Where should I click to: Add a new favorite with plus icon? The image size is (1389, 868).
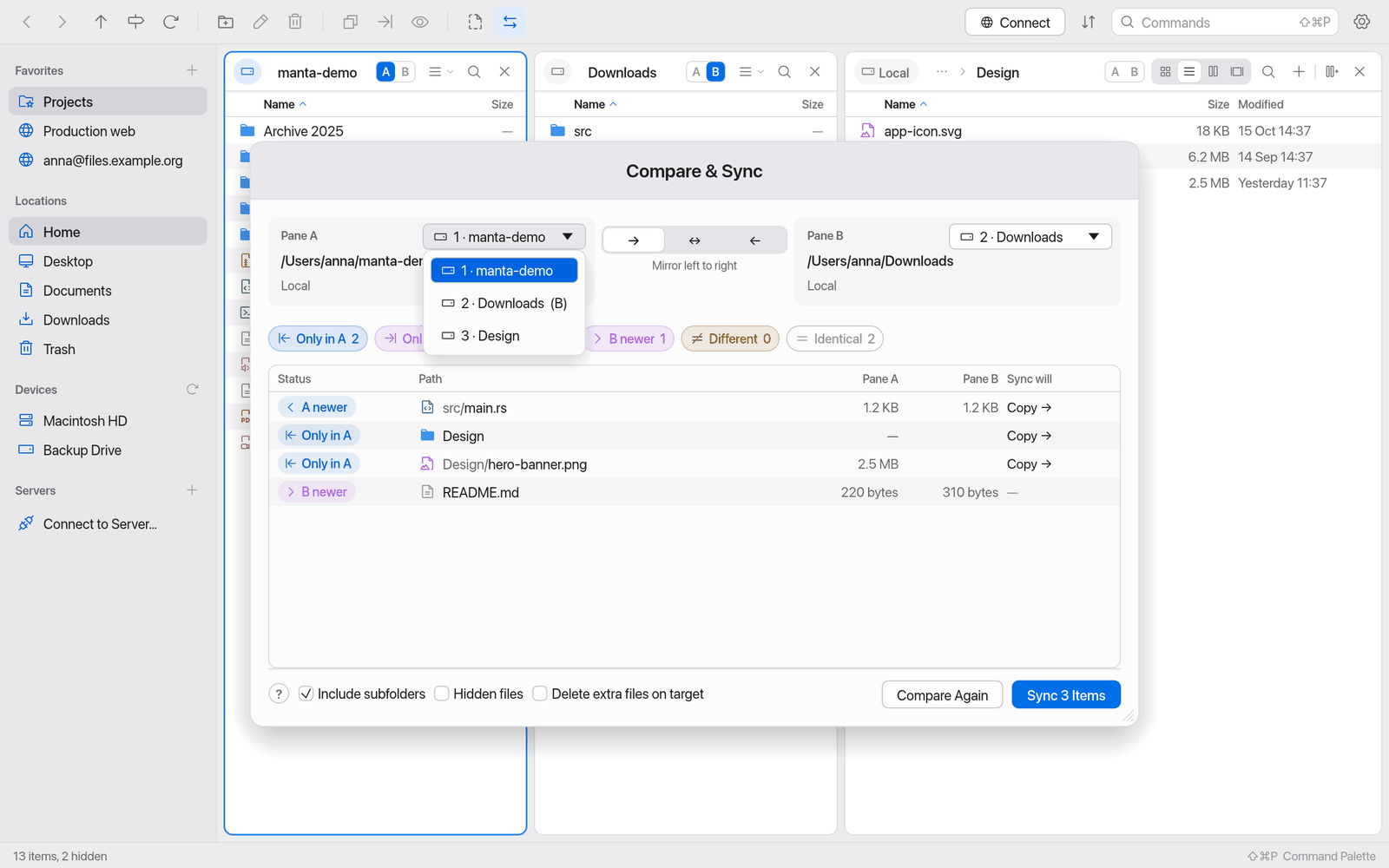[x=192, y=70]
